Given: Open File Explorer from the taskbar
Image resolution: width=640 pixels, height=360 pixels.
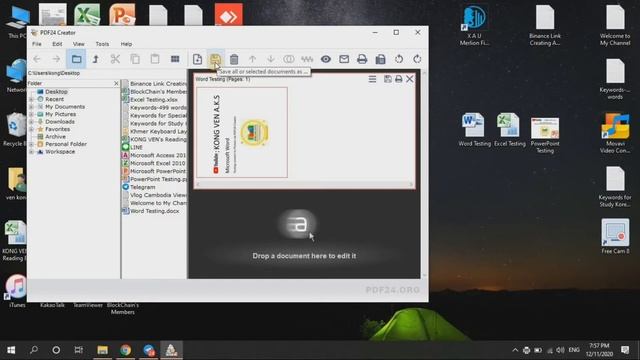Looking at the screenshot, I should click(x=102, y=350).
